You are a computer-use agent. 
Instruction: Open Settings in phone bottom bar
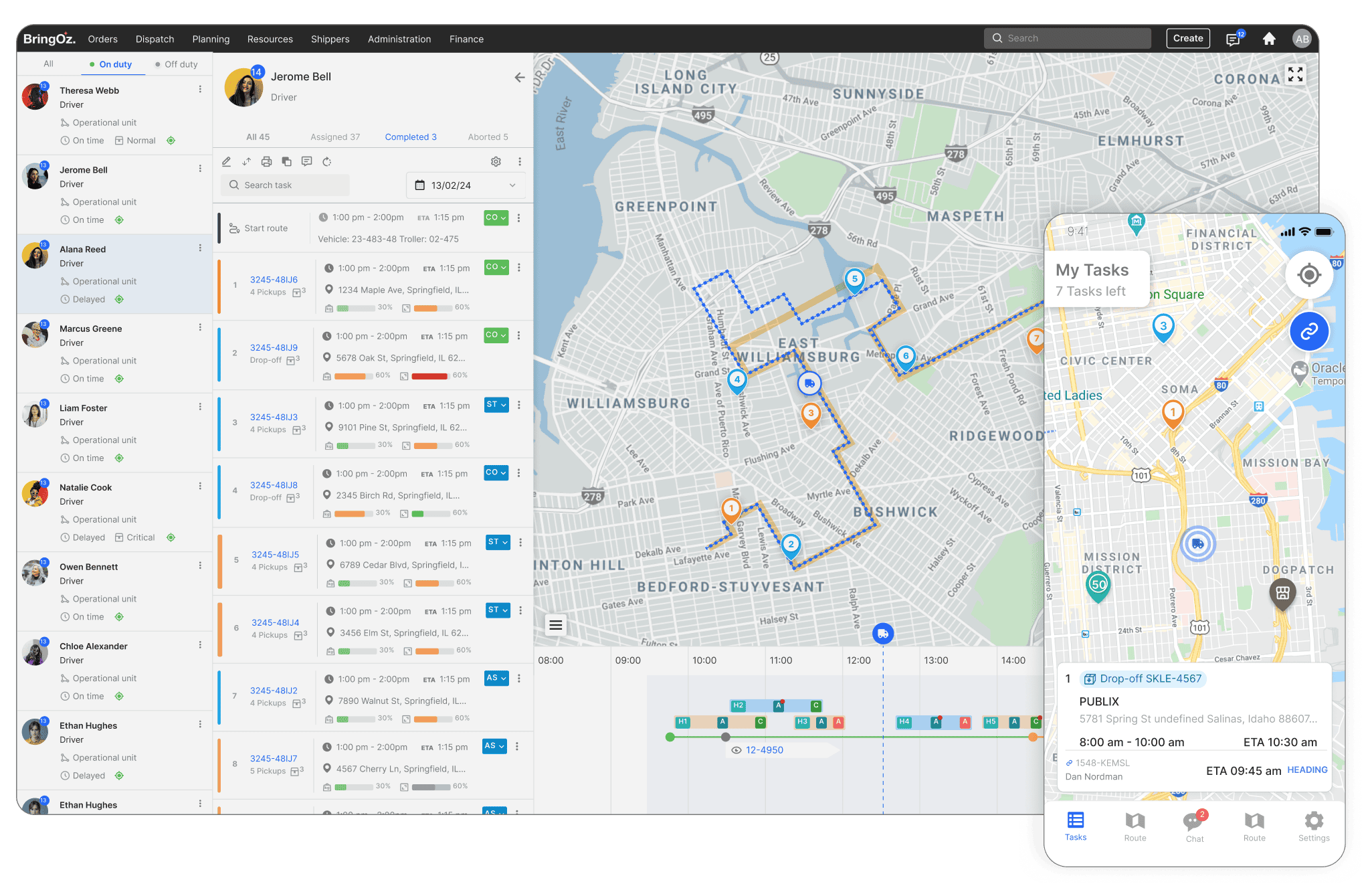(x=1314, y=827)
